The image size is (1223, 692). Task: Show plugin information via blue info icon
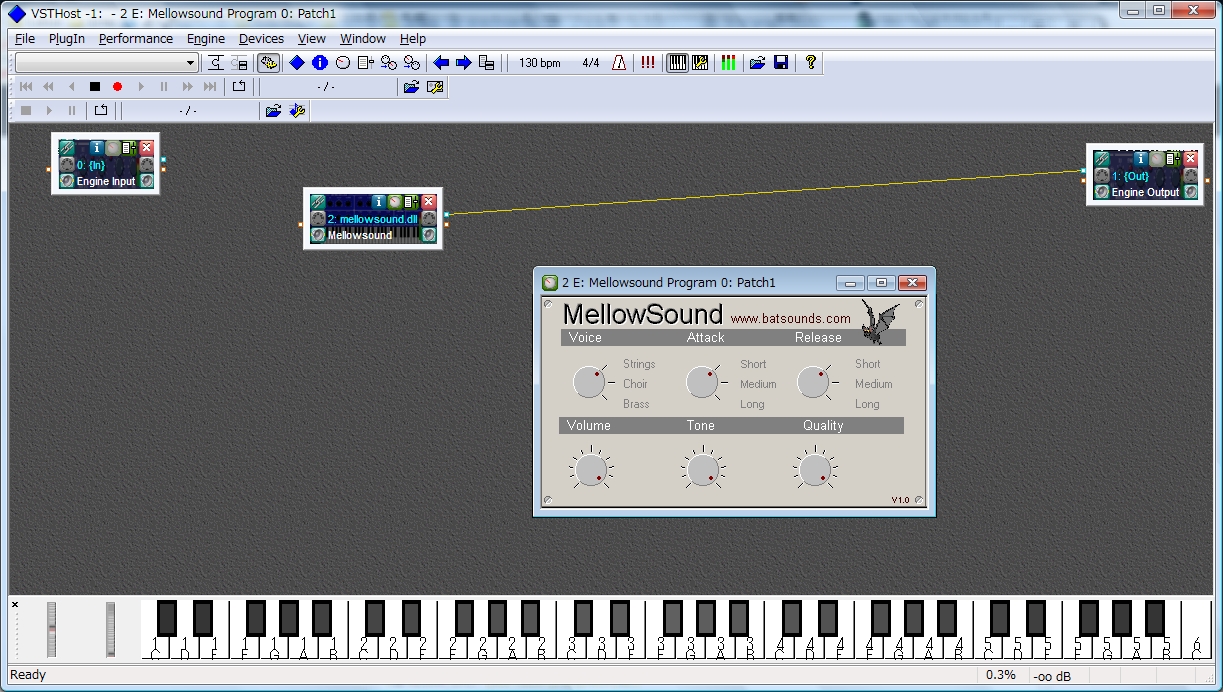tap(320, 63)
